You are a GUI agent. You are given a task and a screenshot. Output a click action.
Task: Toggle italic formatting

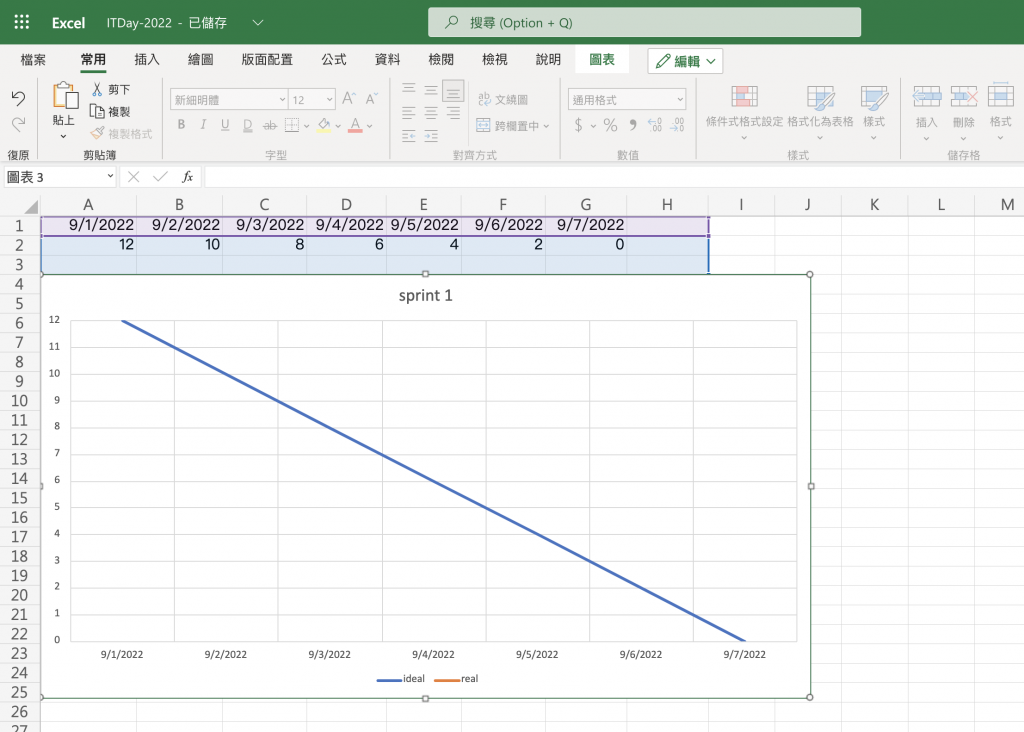tap(203, 124)
